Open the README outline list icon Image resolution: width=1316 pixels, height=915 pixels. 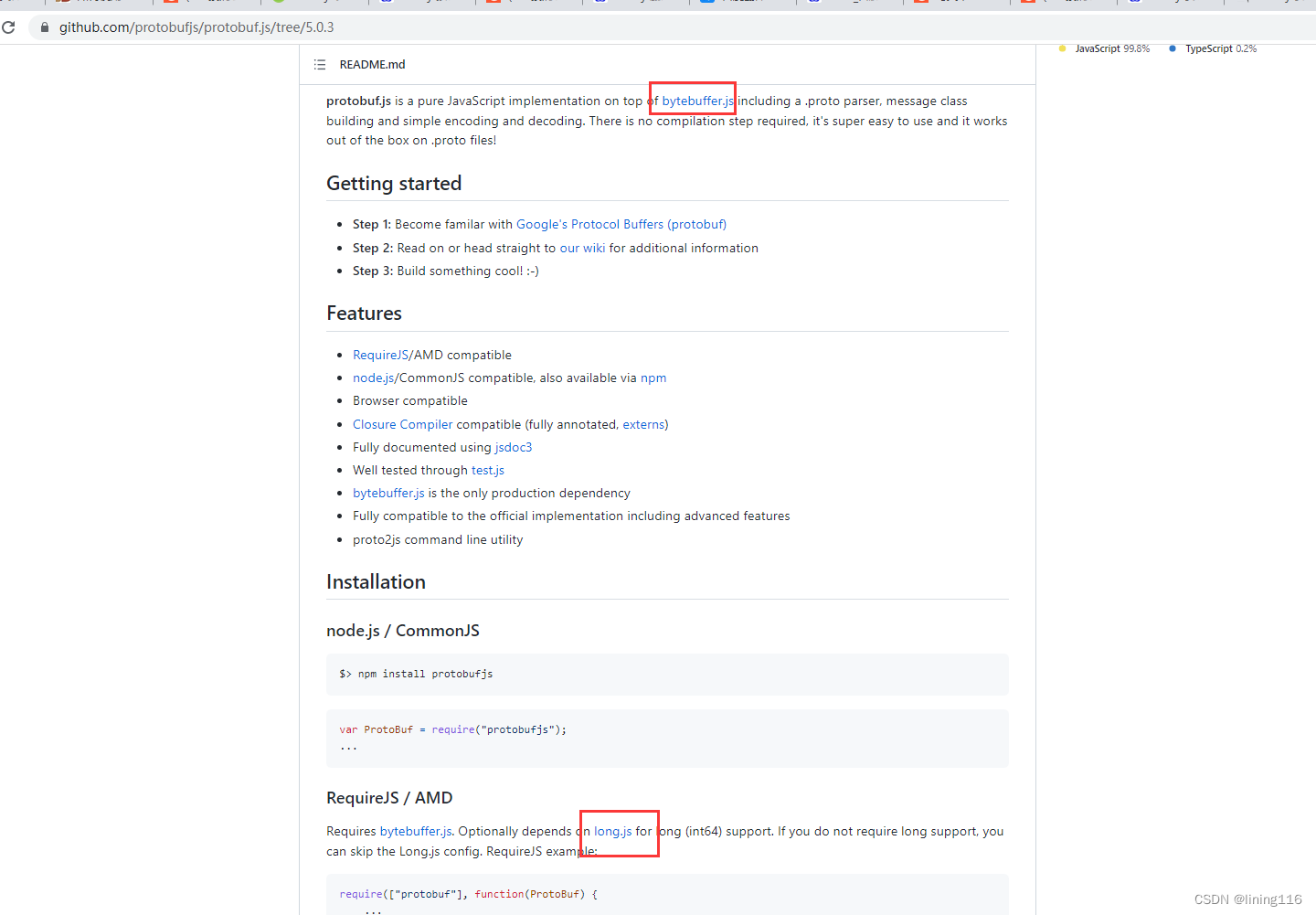point(320,65)
